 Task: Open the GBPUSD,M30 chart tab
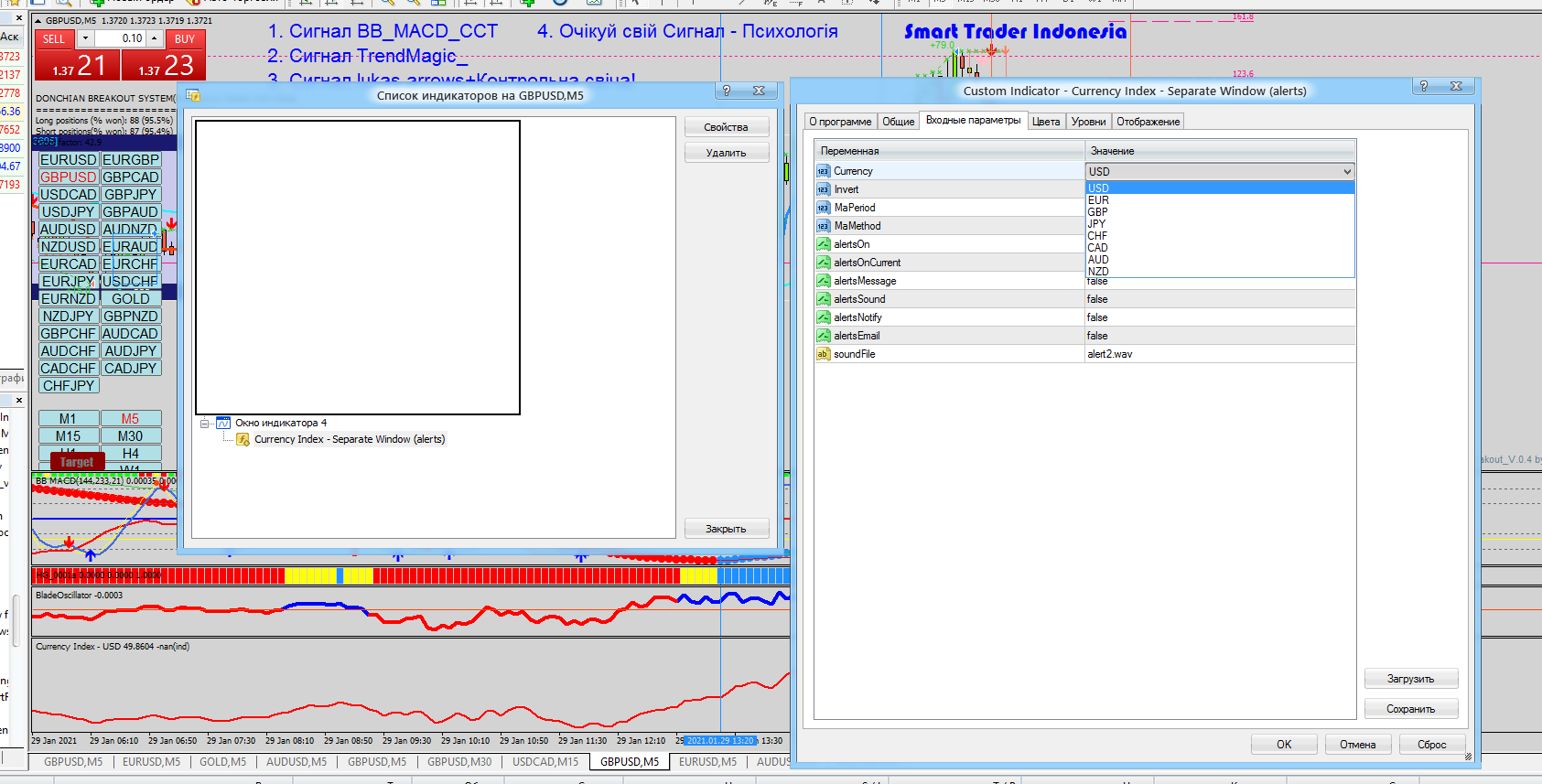pyautogui.click(x=459, y=761)
